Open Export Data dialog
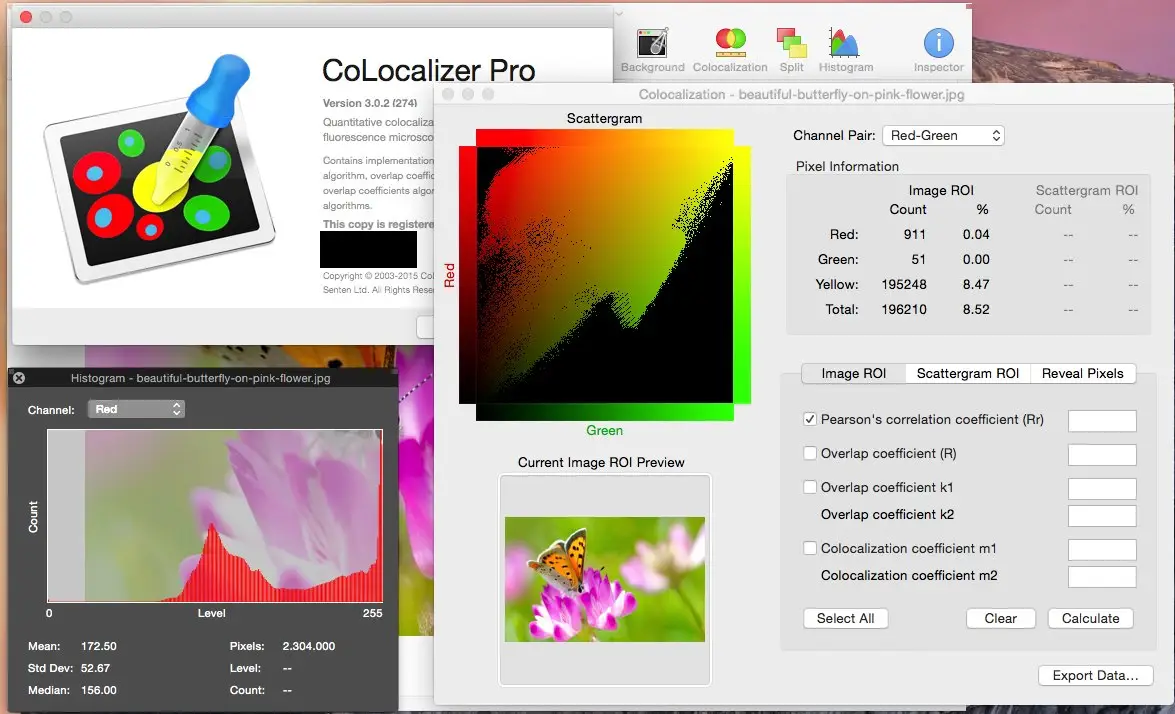The image size is (1175, 714). coord(1095,675)
